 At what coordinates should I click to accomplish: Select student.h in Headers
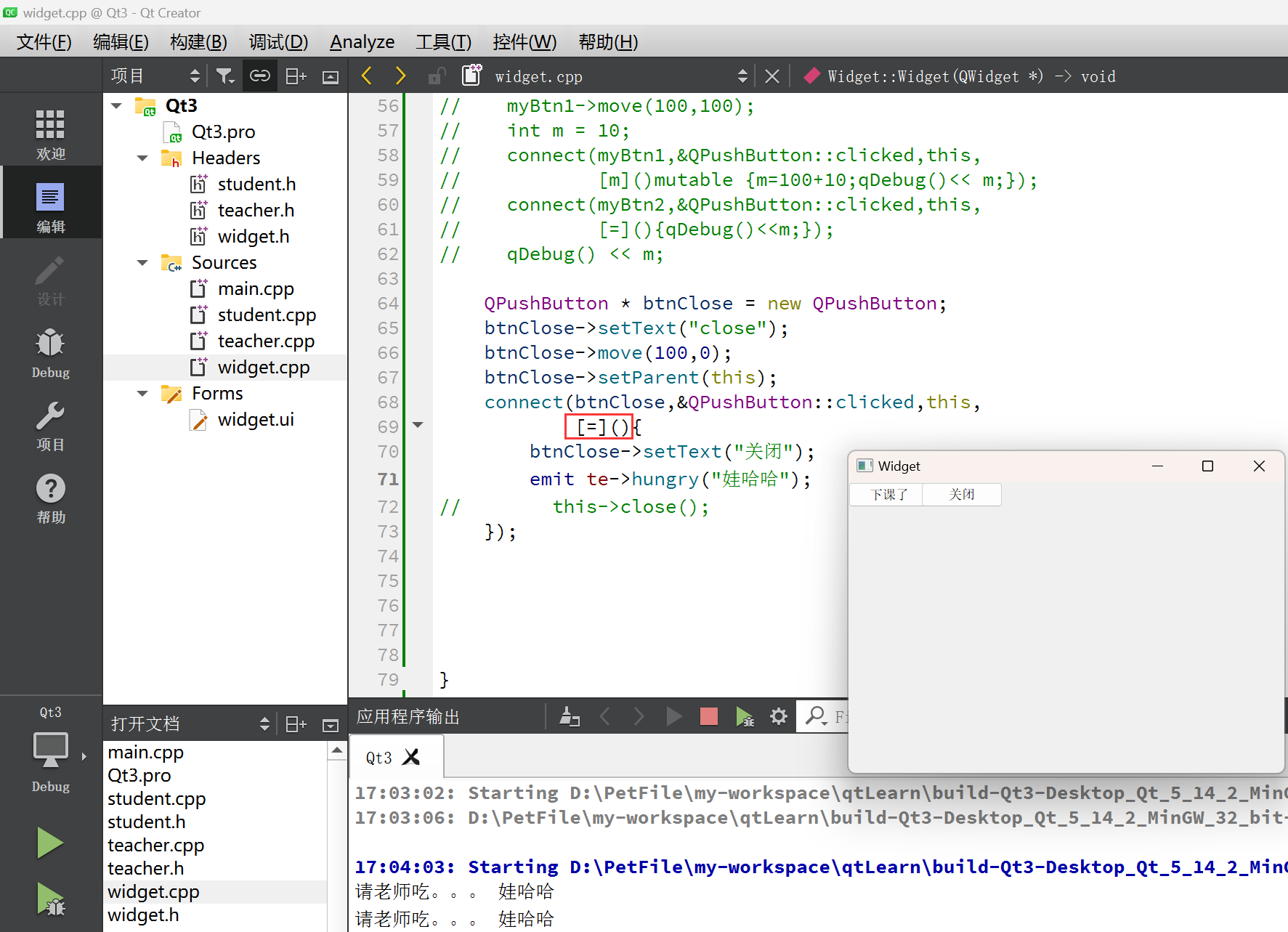tap(256, 185)
